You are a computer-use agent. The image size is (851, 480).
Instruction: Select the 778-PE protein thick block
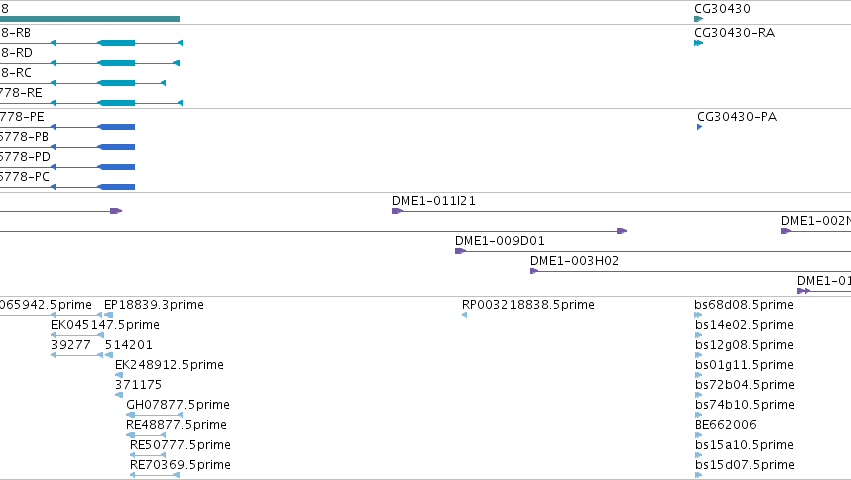click(x=116, y=127)
